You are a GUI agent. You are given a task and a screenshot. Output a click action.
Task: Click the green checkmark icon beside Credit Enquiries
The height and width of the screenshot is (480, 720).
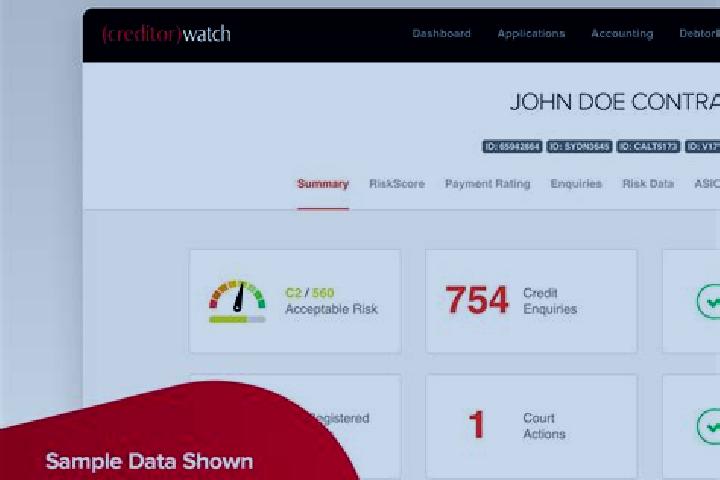coord(709,302)
